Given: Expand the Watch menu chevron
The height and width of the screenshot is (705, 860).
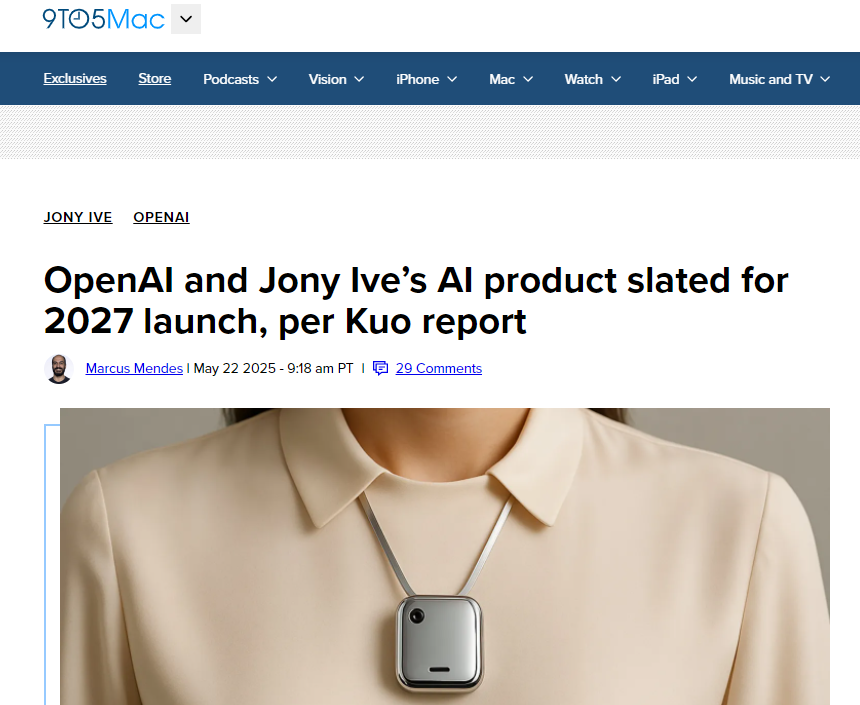Looking at the screenshot, I should (x=616, y=80).
